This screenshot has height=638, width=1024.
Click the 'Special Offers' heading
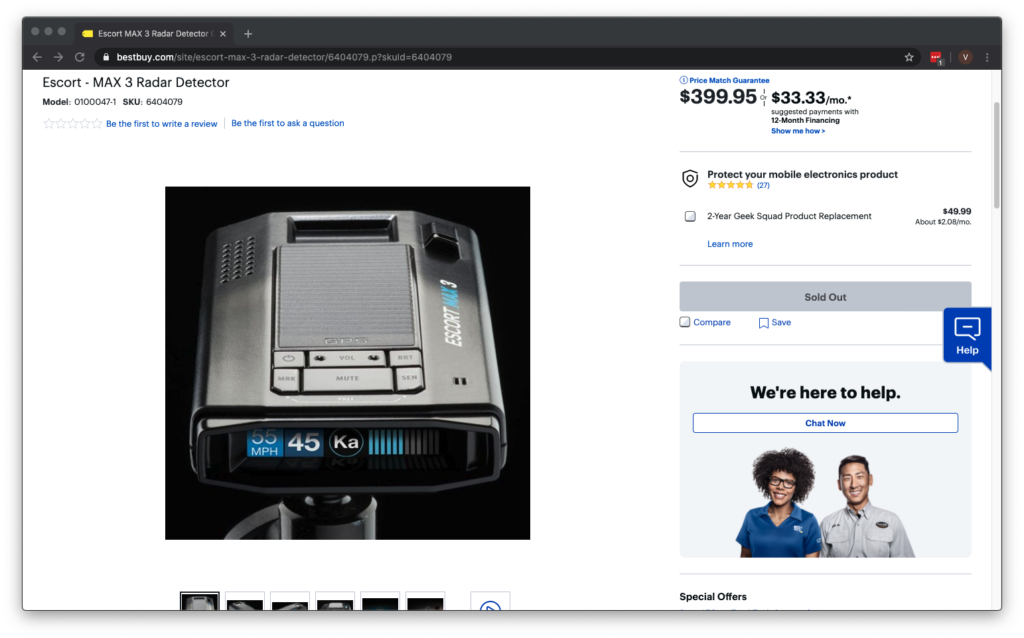point(712,597)
